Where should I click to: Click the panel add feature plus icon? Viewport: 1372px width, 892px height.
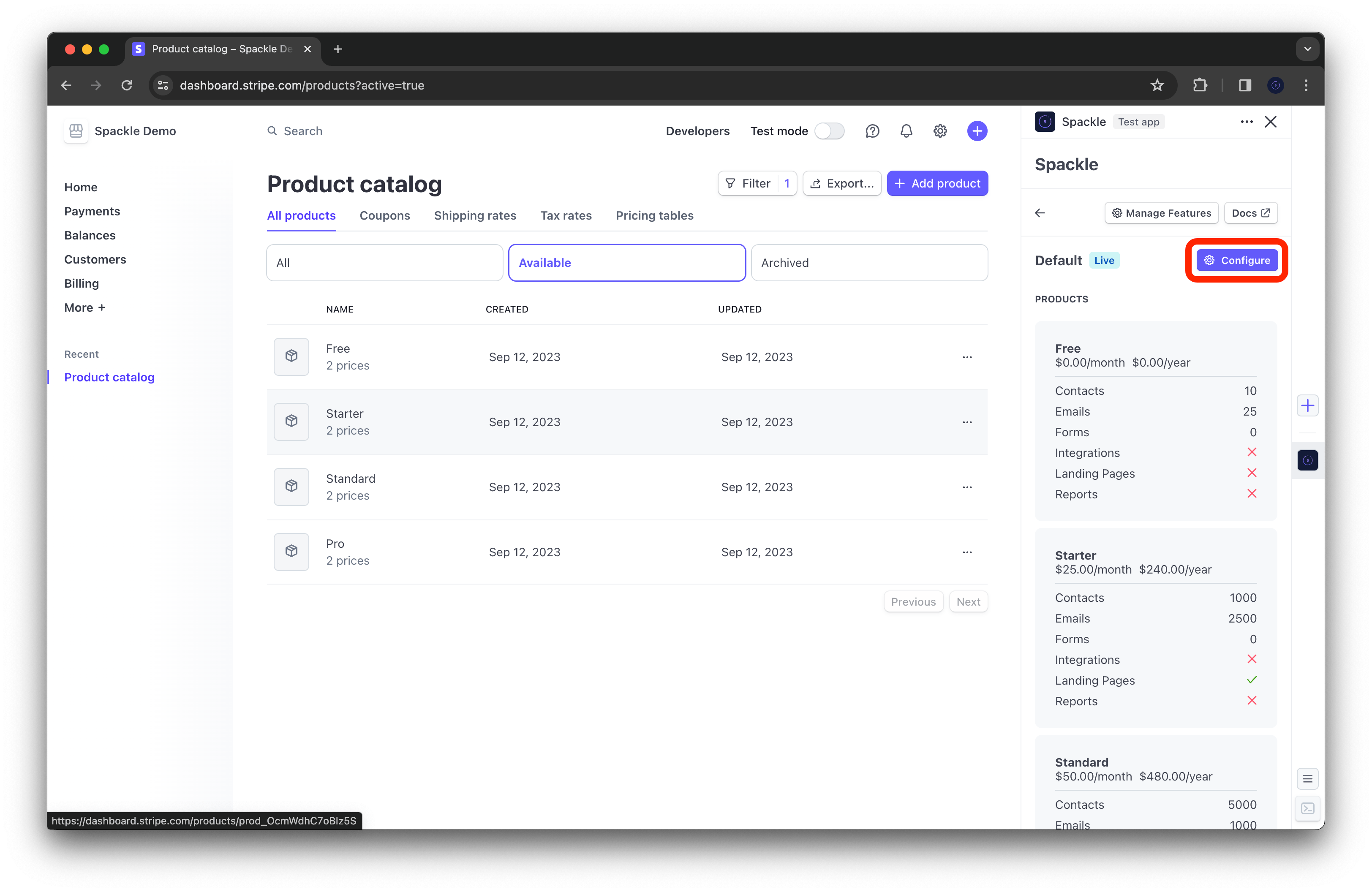(1309, 405)
